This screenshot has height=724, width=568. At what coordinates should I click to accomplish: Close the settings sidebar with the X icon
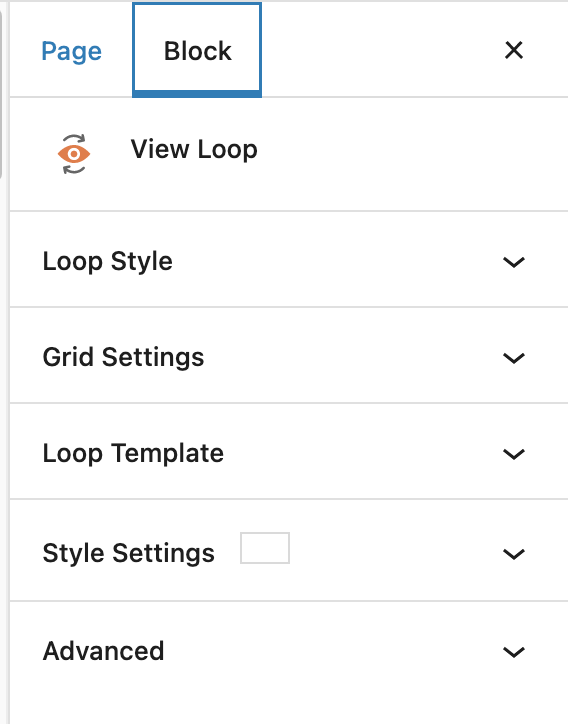click(514, 50)
